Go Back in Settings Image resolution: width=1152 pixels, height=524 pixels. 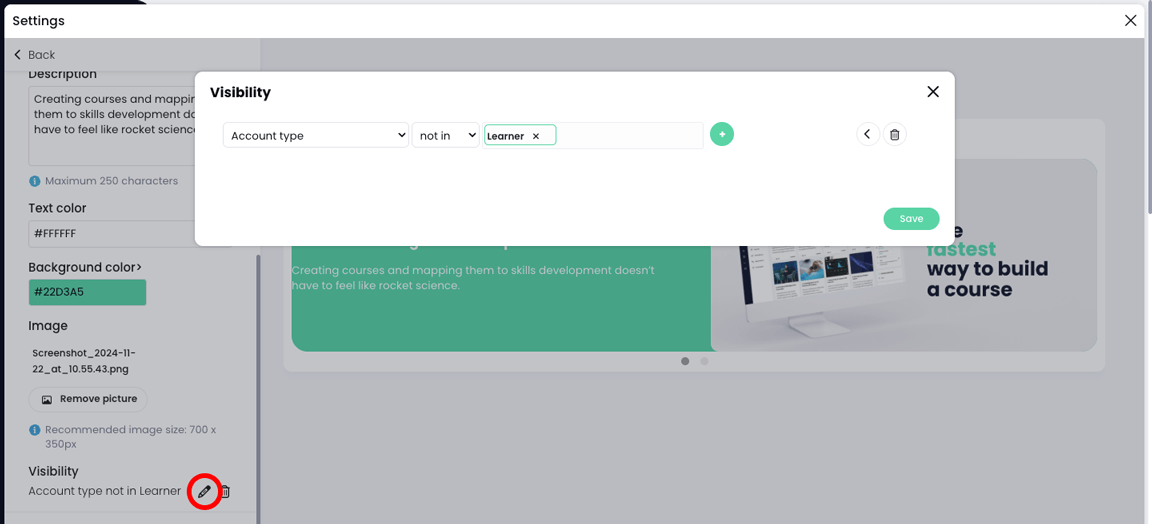[x=35, y=55]
